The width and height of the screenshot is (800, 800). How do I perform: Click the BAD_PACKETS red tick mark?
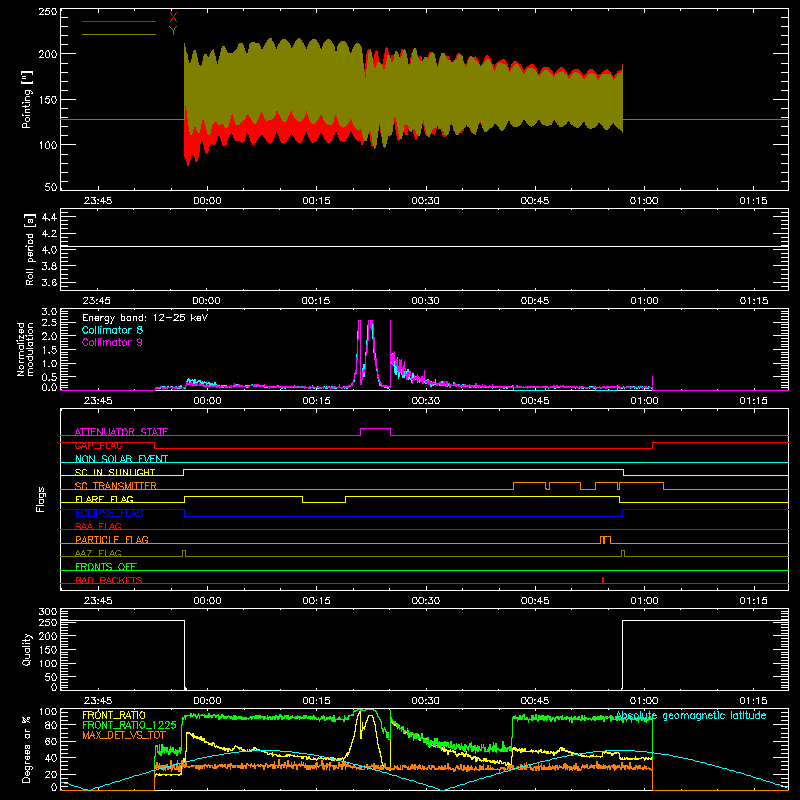[603, 580]
